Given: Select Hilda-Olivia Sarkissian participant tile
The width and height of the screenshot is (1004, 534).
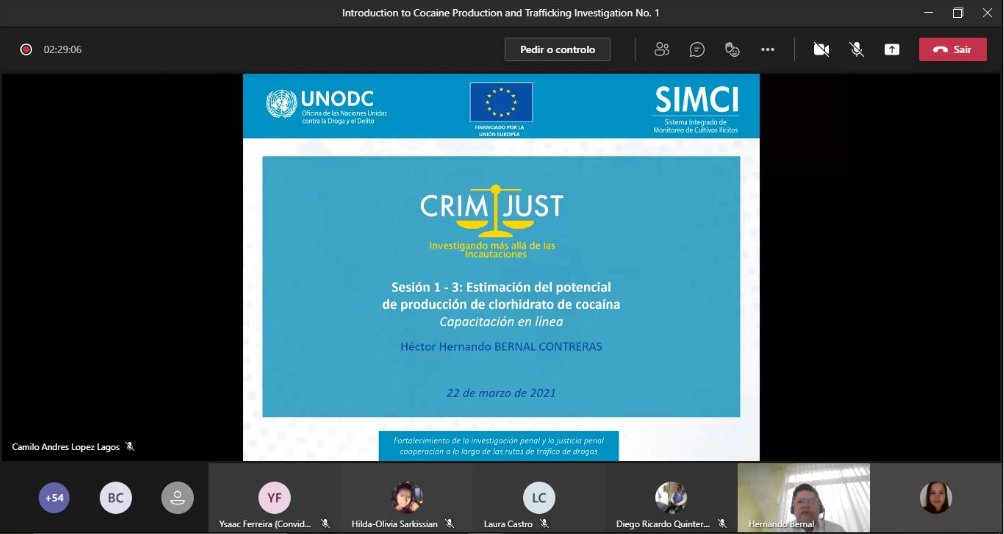Looking at the screenshot, I should [x=406, y=499].
